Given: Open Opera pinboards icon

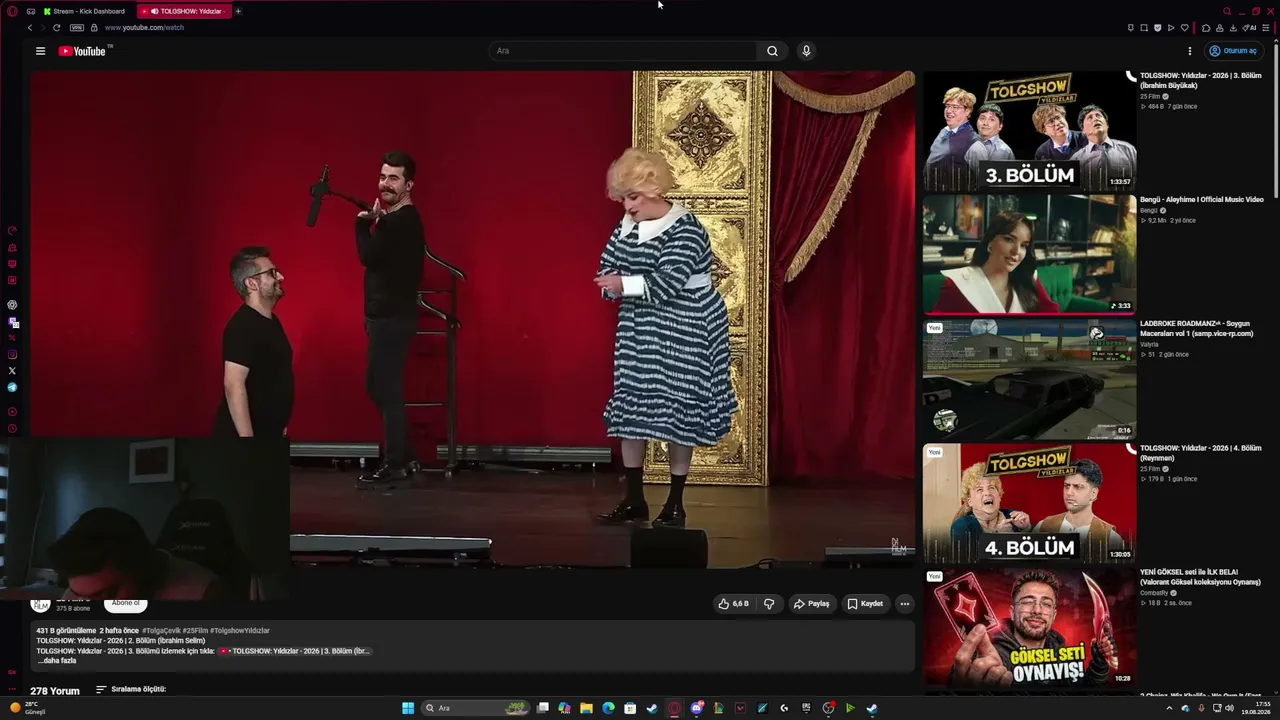Looking at the screenshot, I should (1131, 28).
